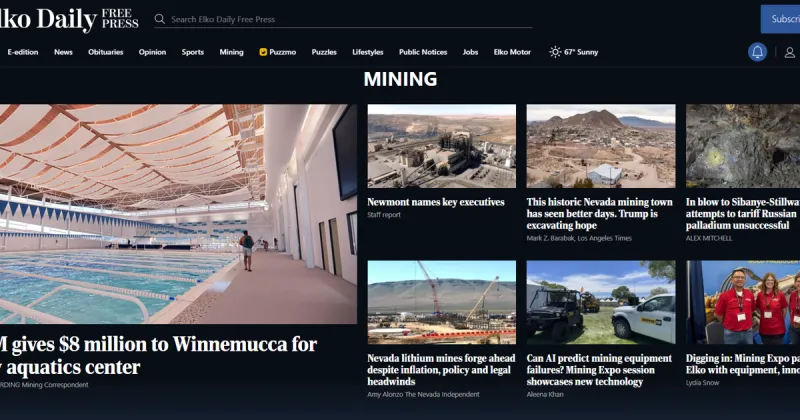The height and width of the screenshot is (420, 800).
Task: Click the Subscribe button
Action: point(781,19)
